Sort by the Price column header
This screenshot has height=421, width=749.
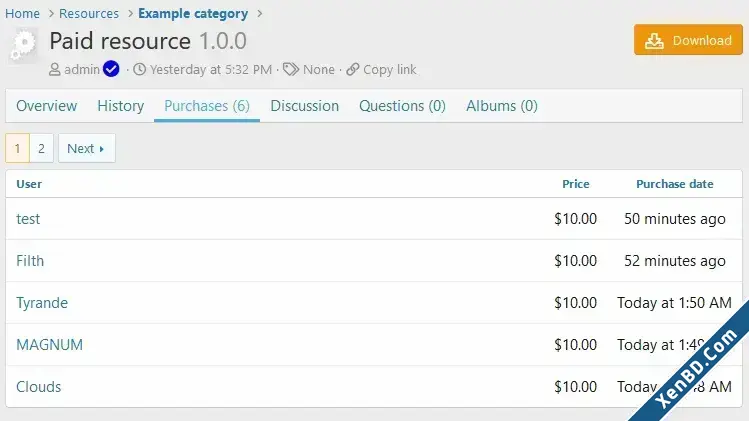[x=576, y=184]
